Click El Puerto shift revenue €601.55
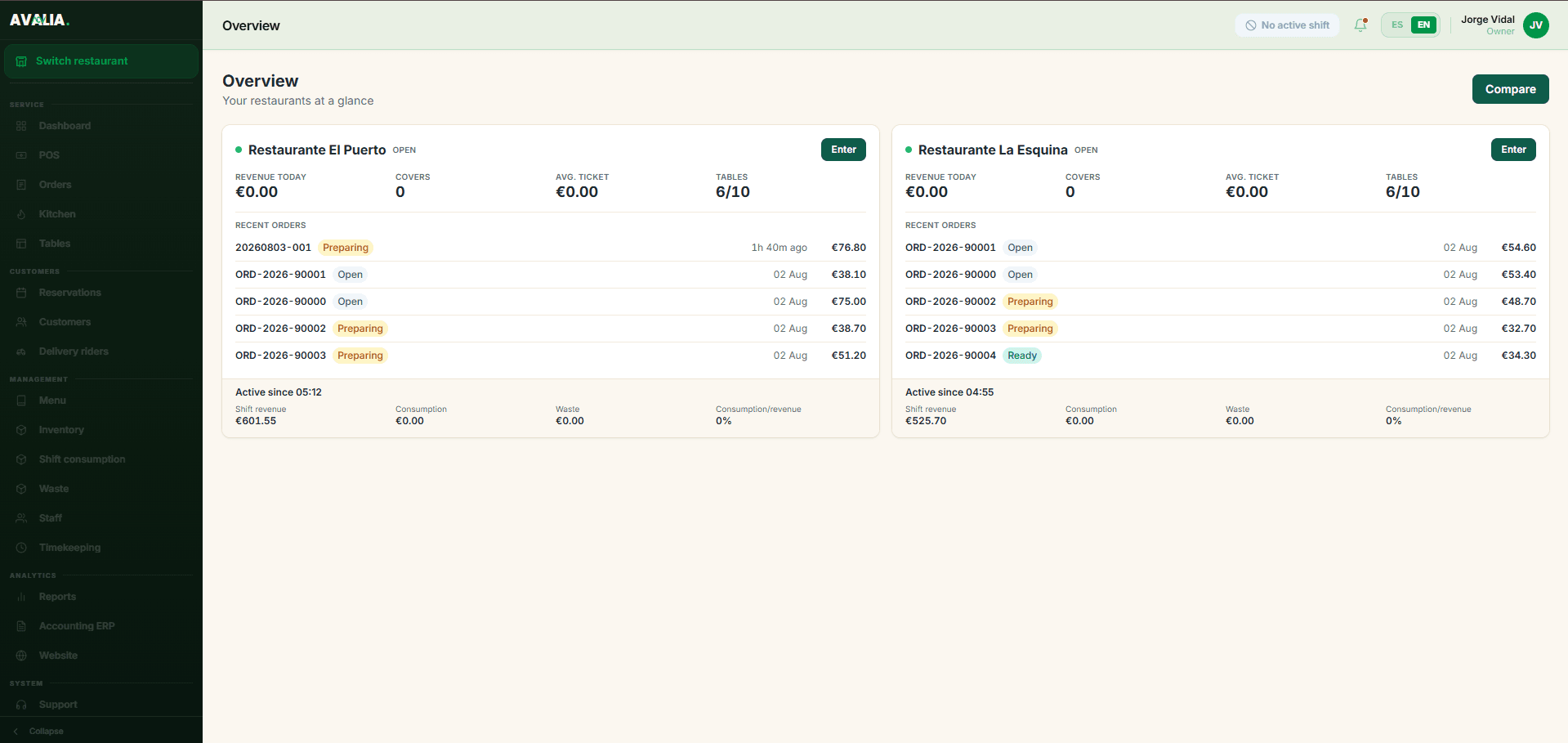The width and height of the screenshot is (1568, 743). click(x=256, y=421)
